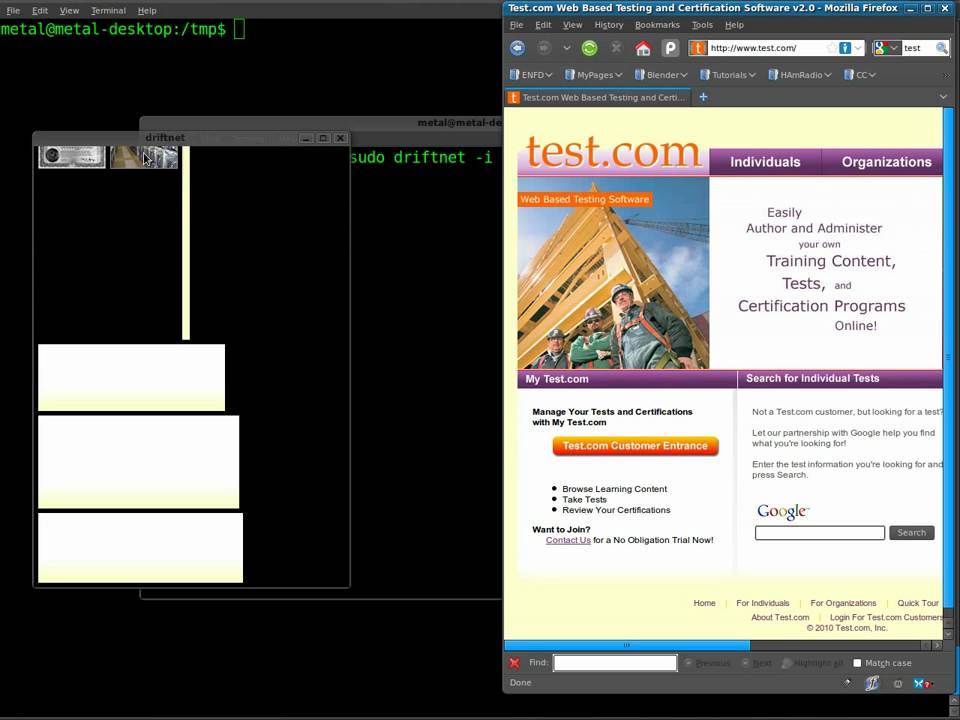Open the Firefox Help menu
This screenshot has height=720, width=960.
click(x=734, y=25)
